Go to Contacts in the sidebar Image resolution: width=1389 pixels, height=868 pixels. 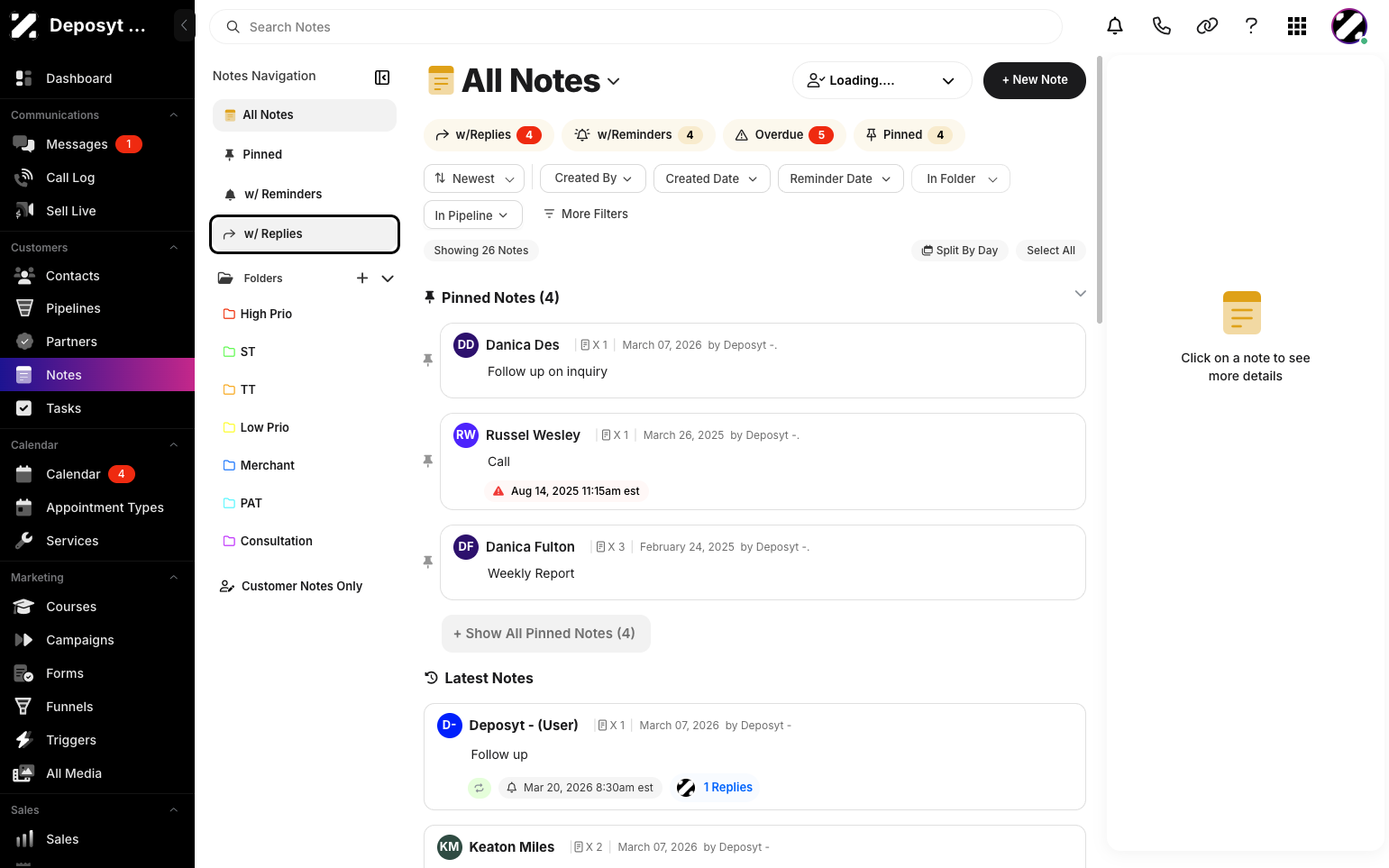(x=97, y=276)
